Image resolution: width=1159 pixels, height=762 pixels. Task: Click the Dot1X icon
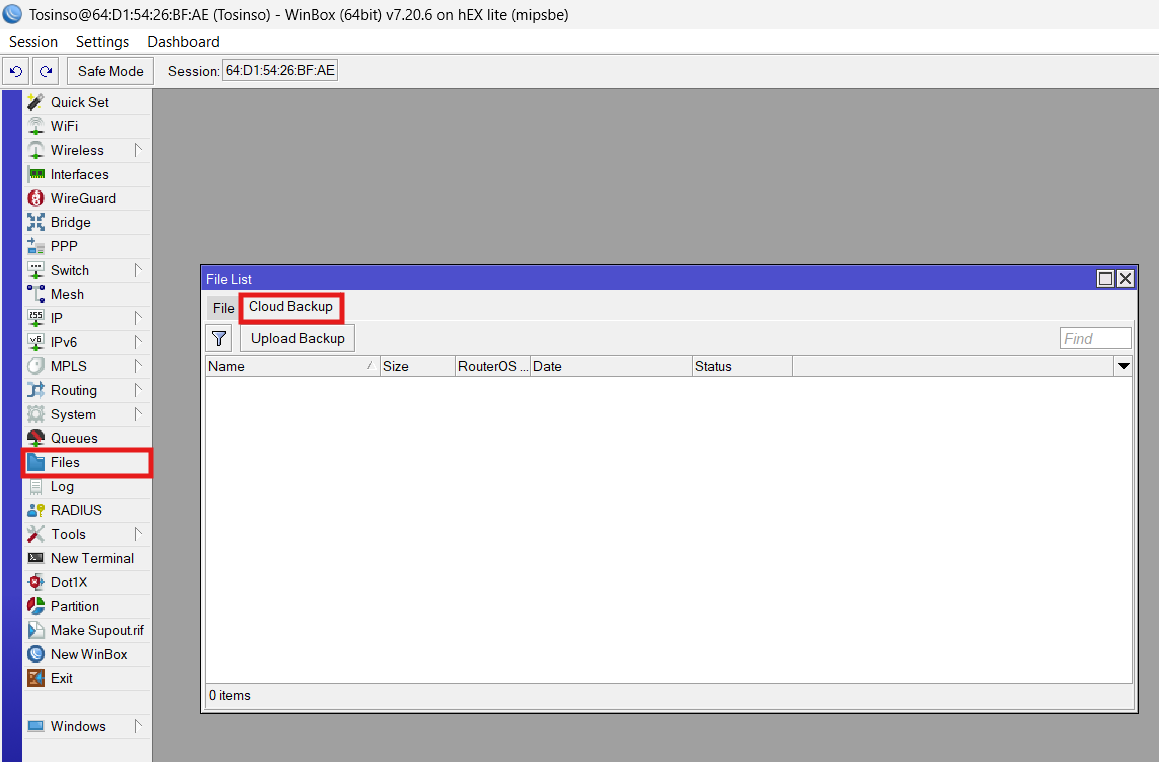(35, 582)
